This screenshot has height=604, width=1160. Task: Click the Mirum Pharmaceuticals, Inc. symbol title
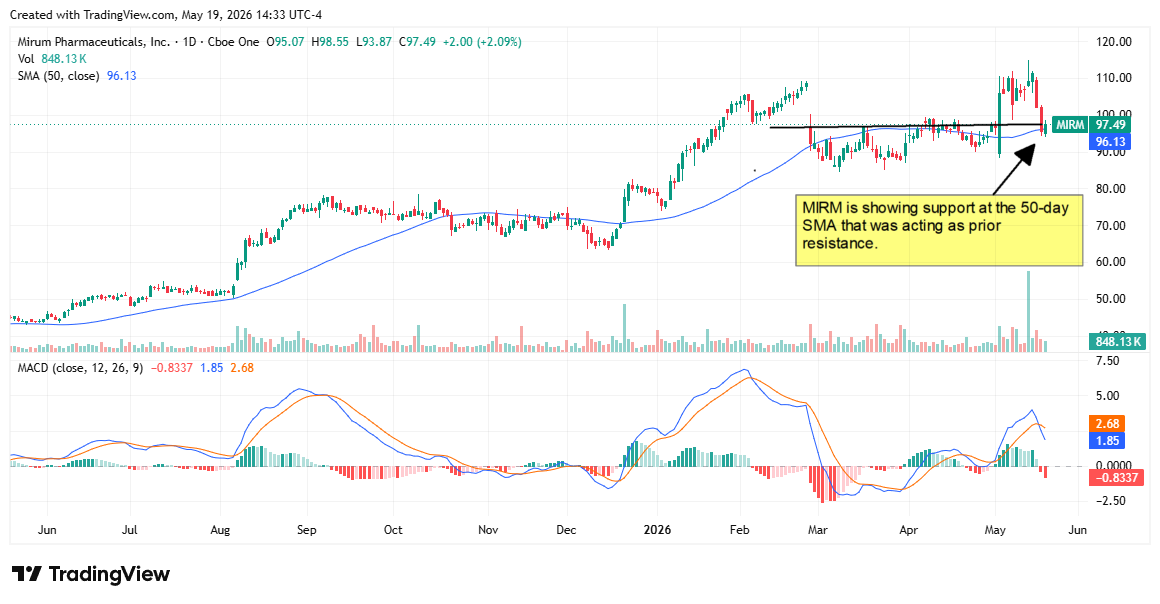94,42
